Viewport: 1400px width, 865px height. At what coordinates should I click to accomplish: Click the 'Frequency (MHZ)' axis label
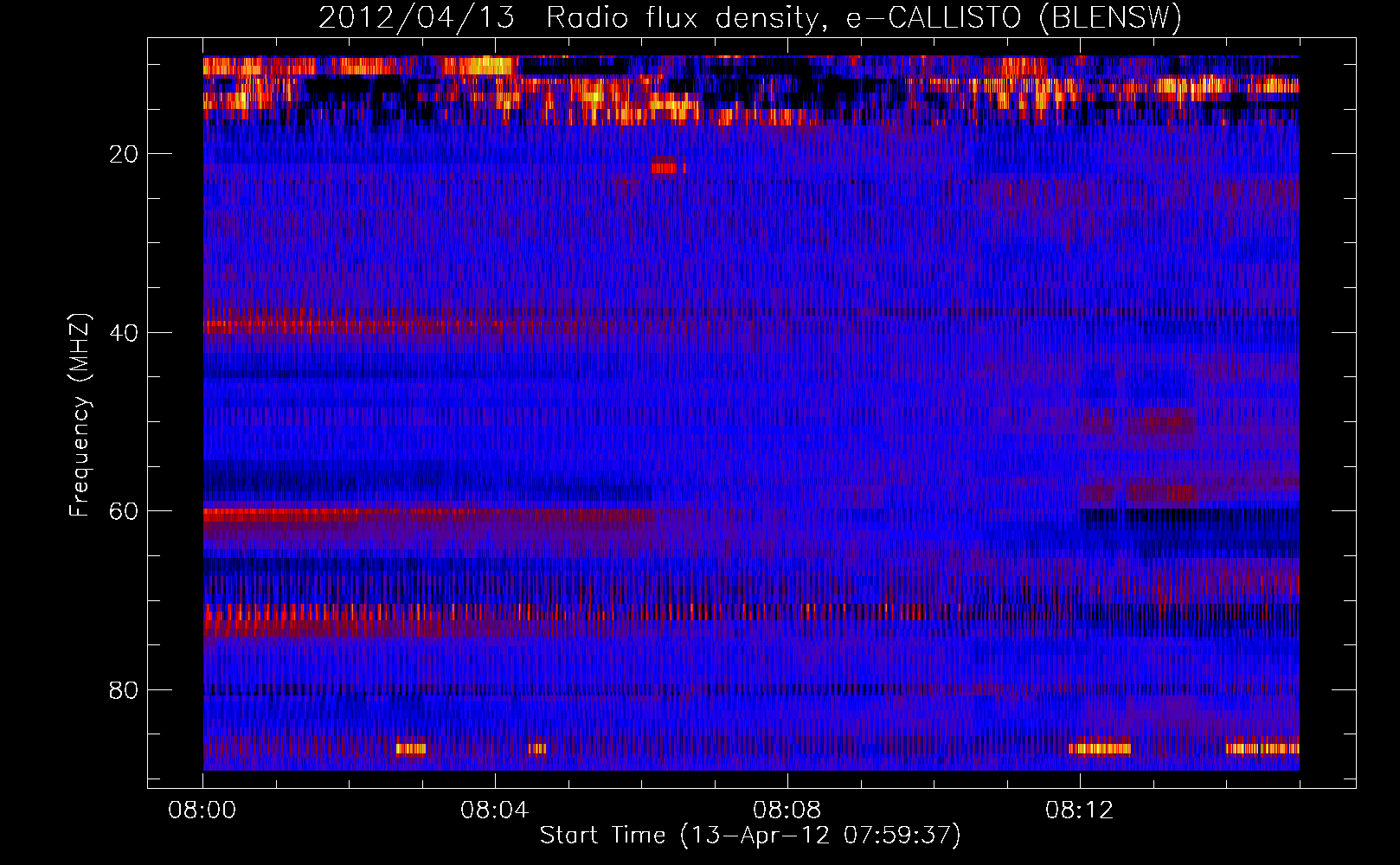click(x=79, y=415)
